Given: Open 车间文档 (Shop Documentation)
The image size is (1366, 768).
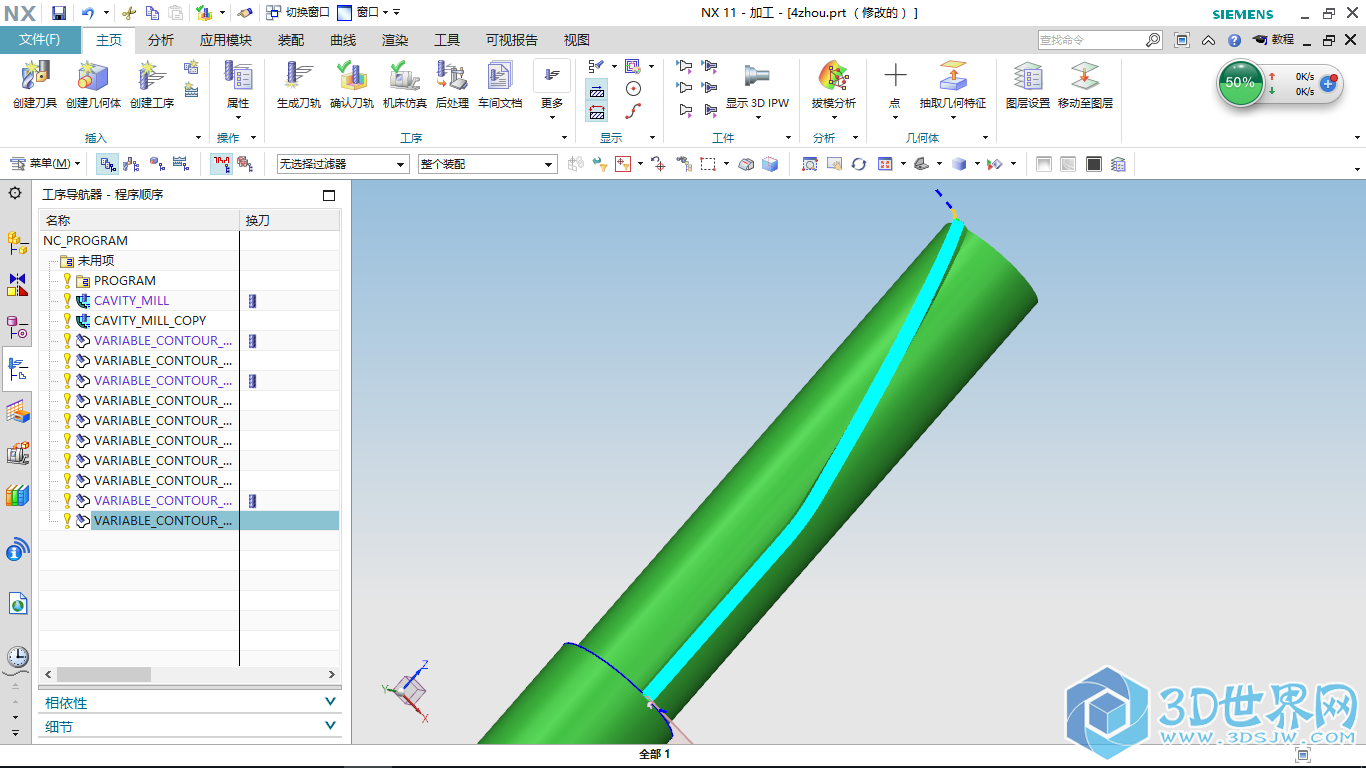Looking at the screenshot, I should click(499, 84).
